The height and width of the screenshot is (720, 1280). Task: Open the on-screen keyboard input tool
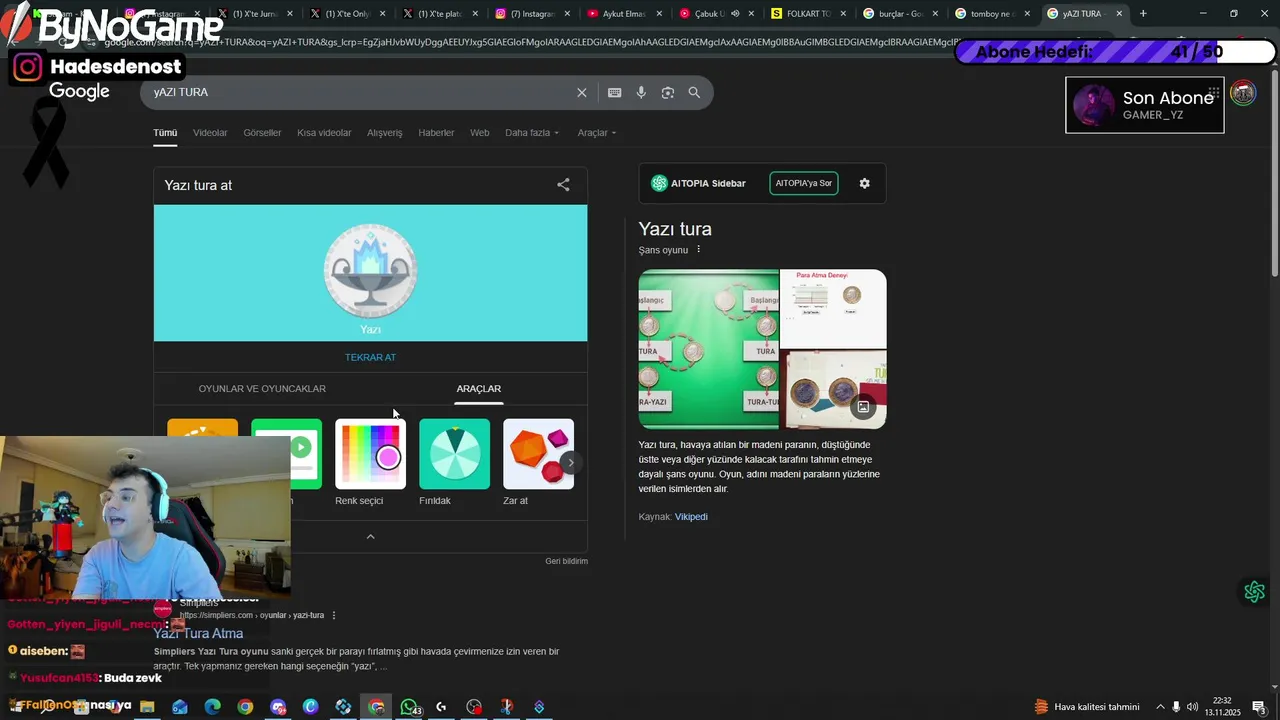pos(614,92)
